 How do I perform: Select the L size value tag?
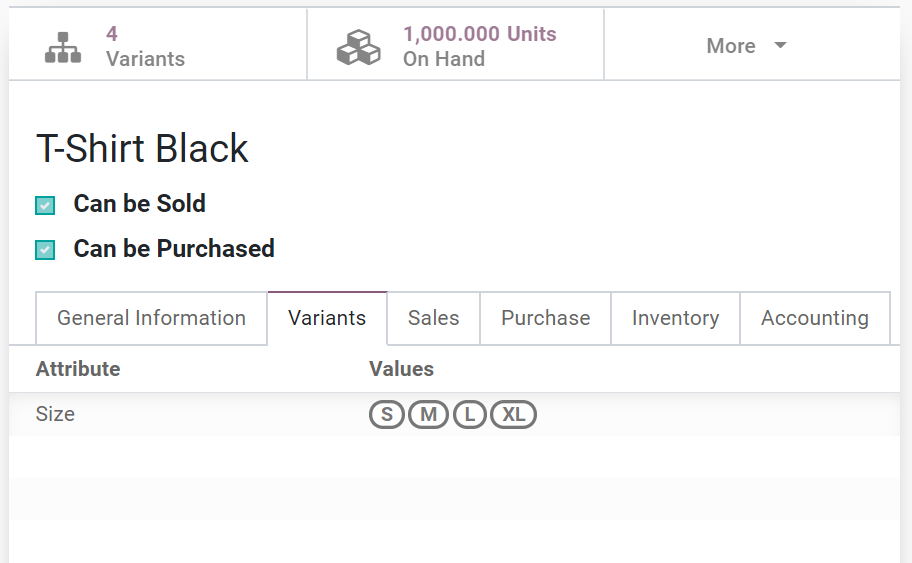click(x=469, y=415)
